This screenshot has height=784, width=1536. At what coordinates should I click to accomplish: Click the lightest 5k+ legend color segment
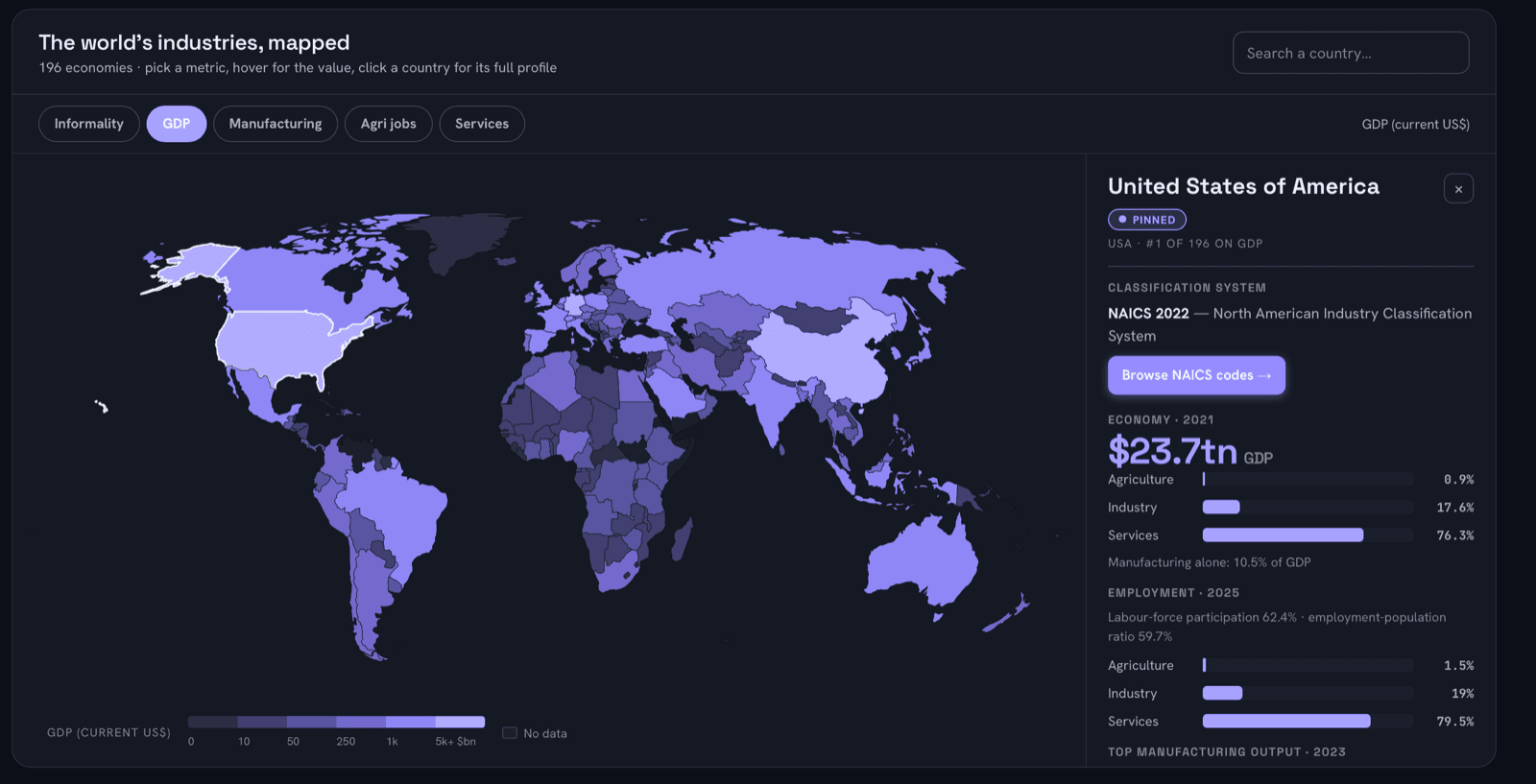(460, 722)
